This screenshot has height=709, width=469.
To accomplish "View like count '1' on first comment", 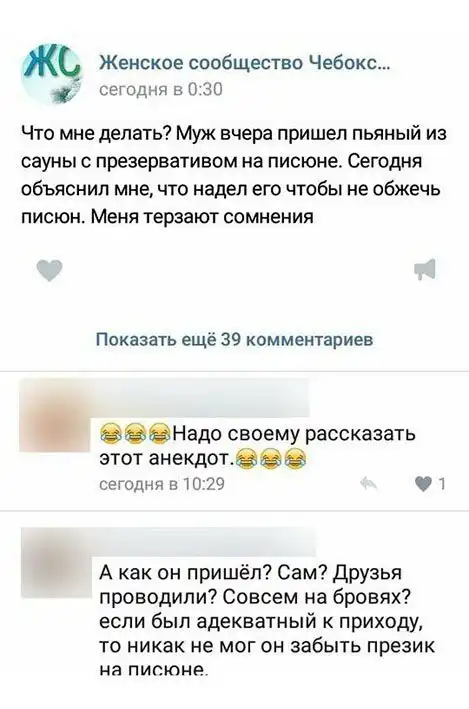I will tap(442, 485).
